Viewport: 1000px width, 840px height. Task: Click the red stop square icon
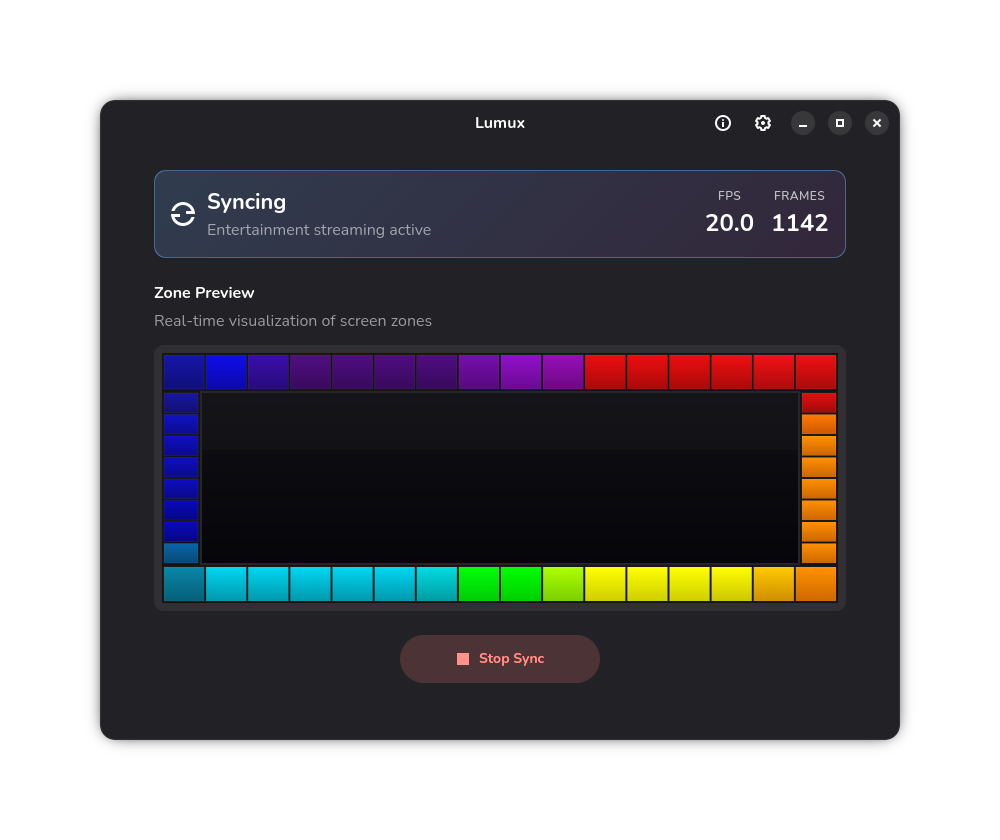(463, 659)
